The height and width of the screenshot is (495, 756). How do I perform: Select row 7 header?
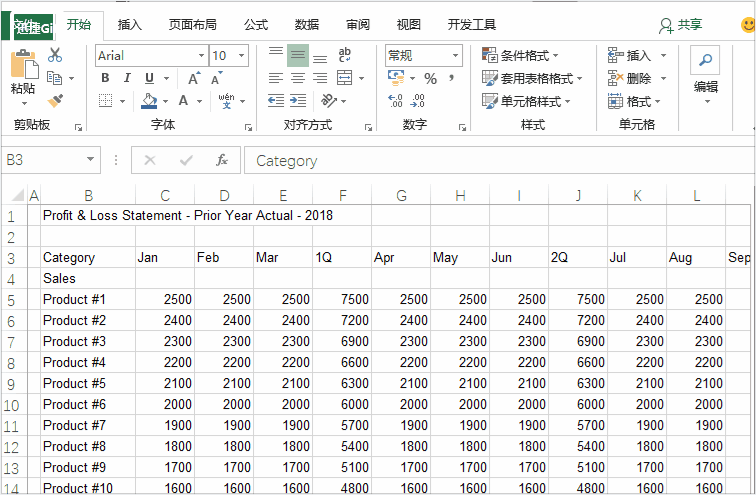coord(11,342)
